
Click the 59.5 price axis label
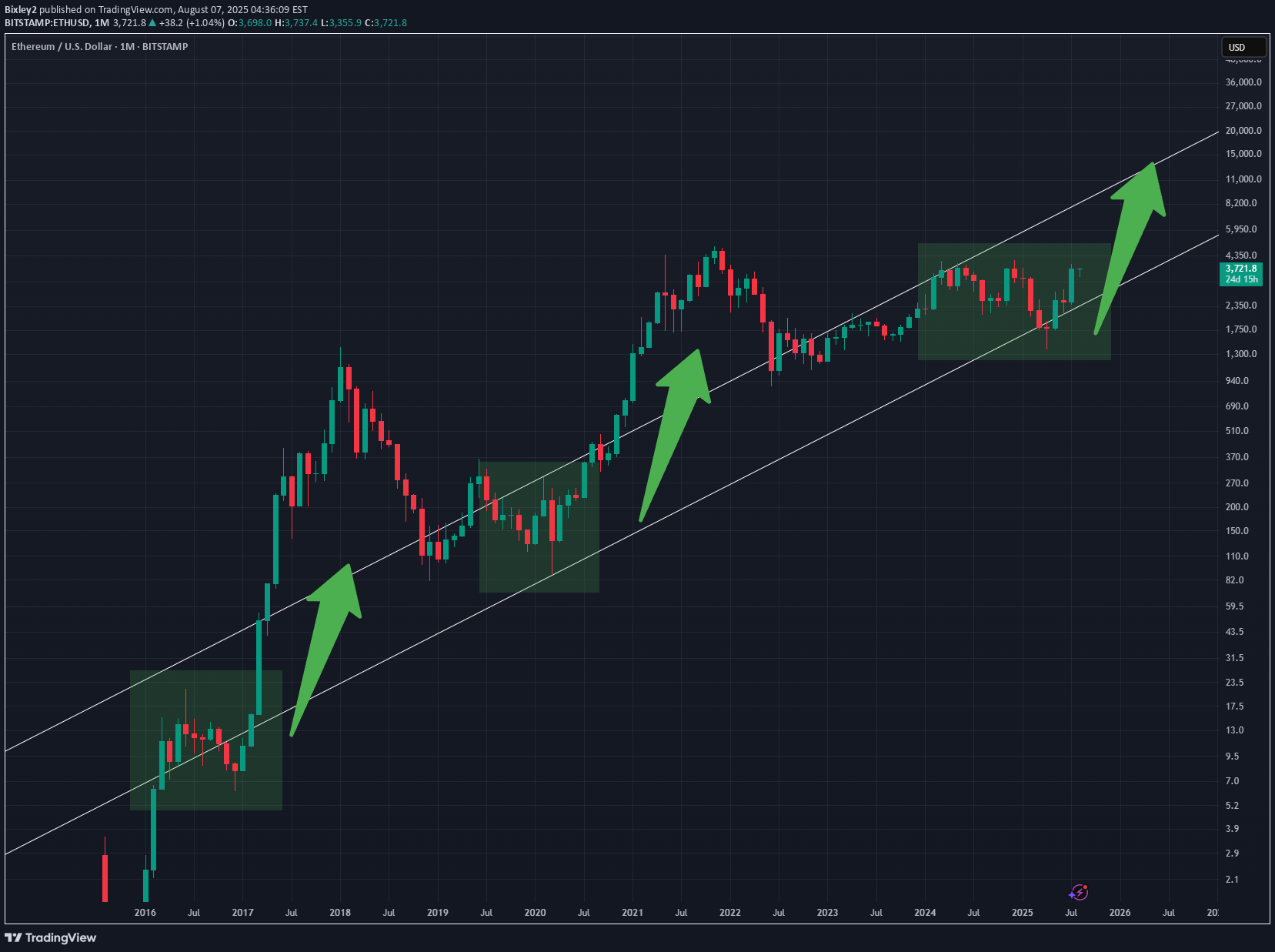[1235, 606]
